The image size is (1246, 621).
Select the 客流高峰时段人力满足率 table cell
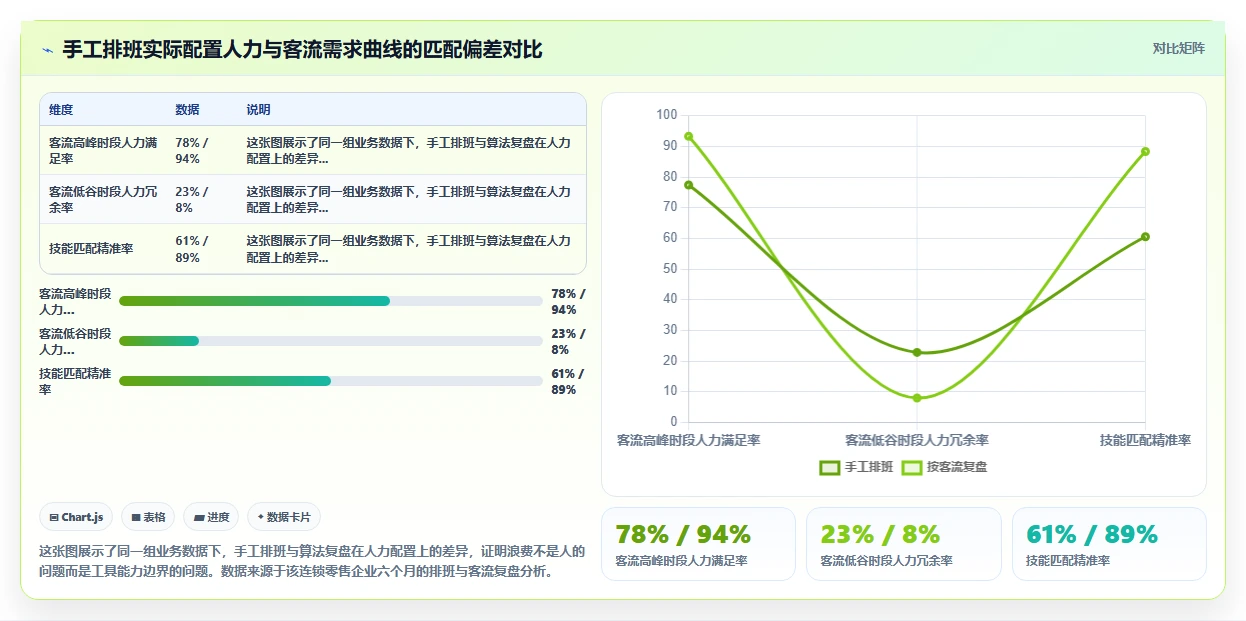pos(103,151)
